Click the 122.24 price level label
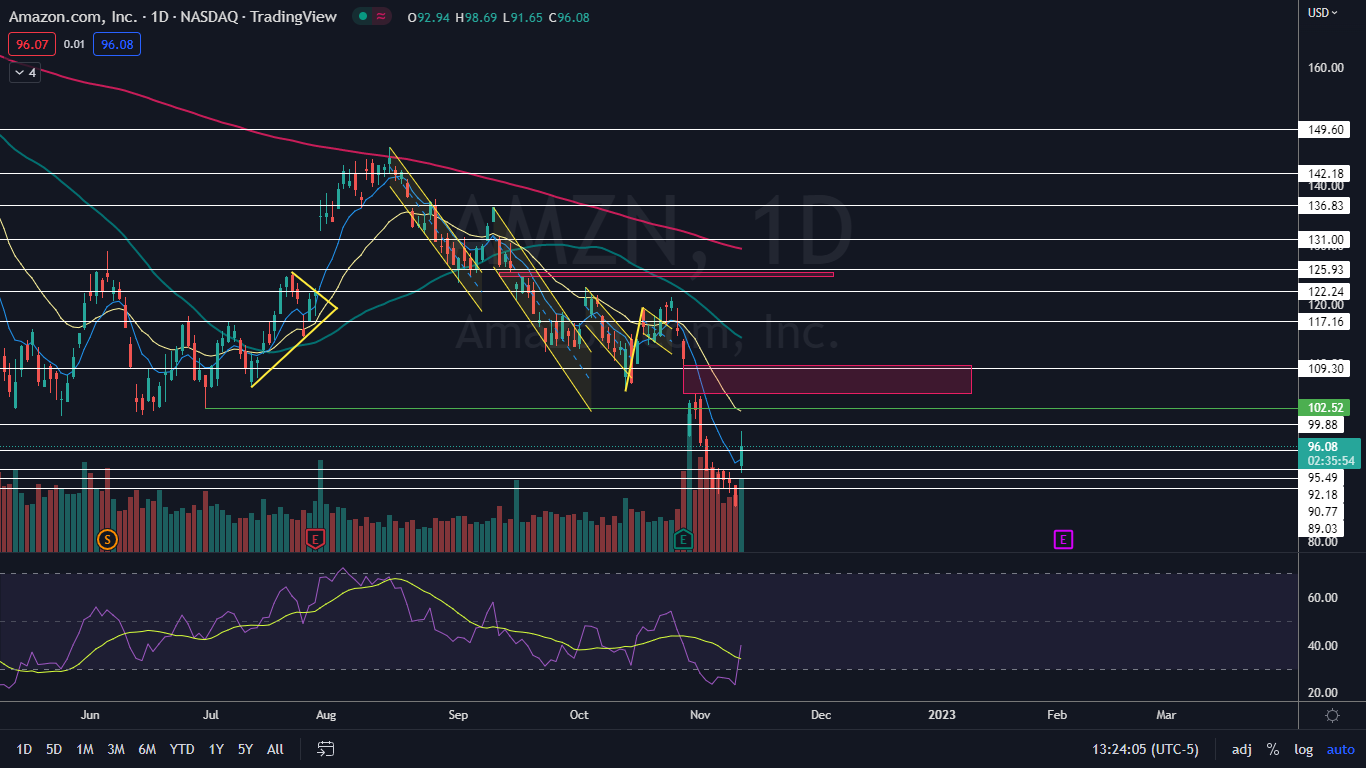1366x768 pixels. [1324, 291]
